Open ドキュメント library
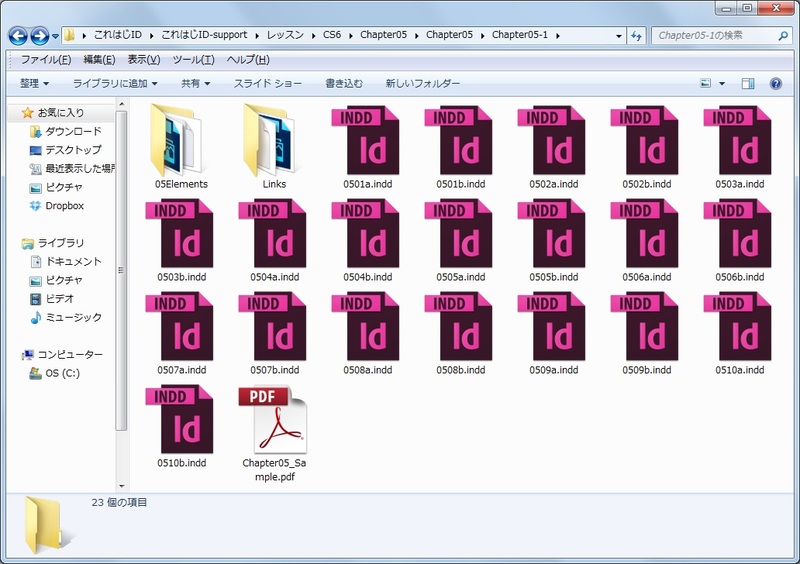800x564 pixels. click(65, 262)
